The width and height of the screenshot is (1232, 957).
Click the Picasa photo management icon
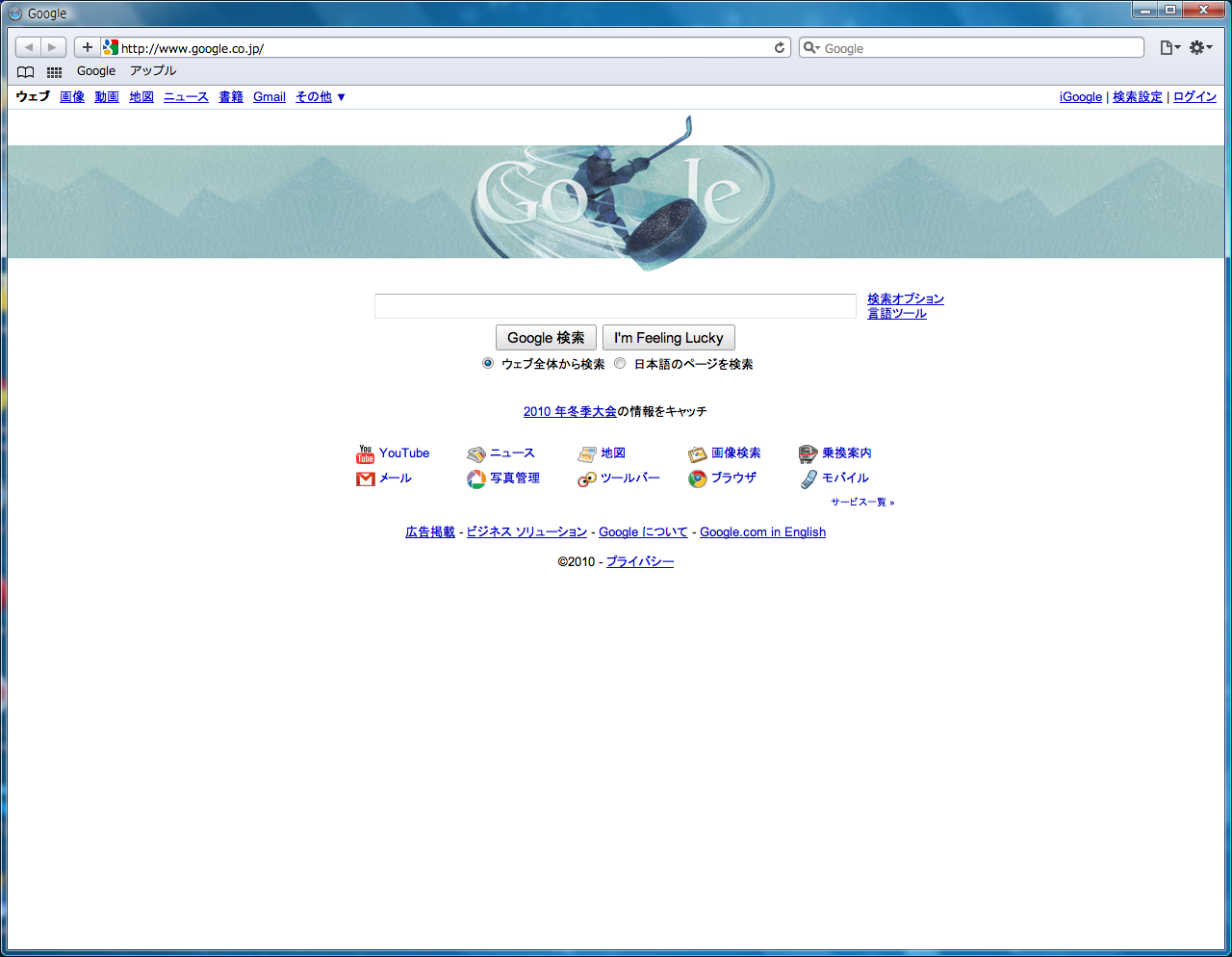pyautogui.click(x=476, y=478)
